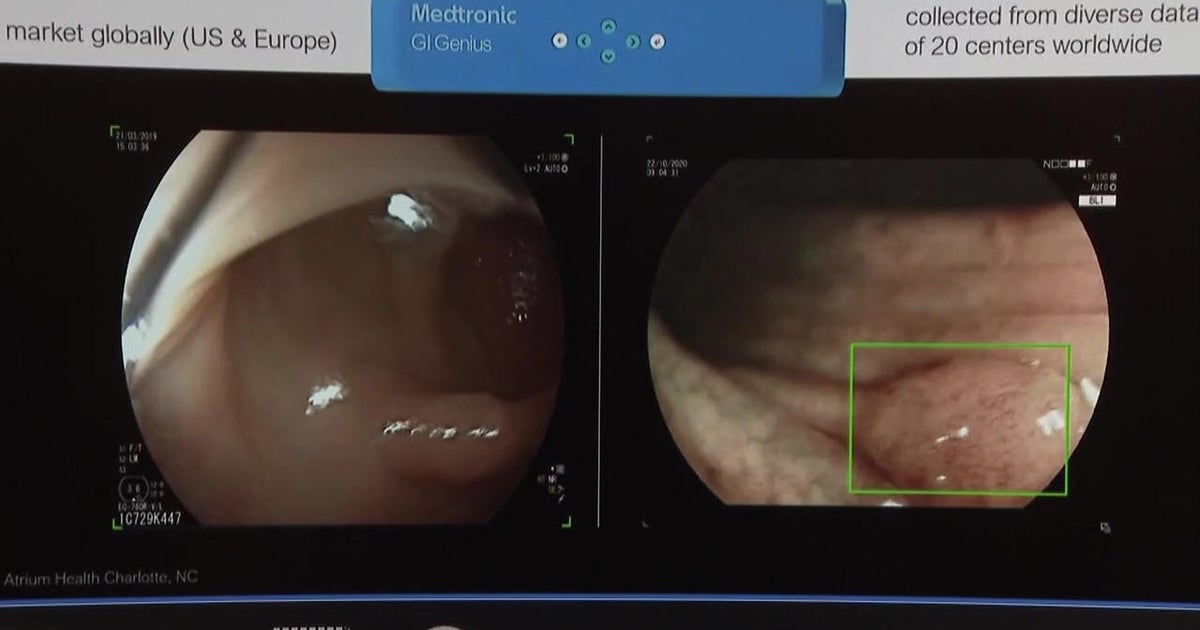1200x630 pixels.
Task: Click the down arrow button on GI Genius
Action: tap(608, 57)
